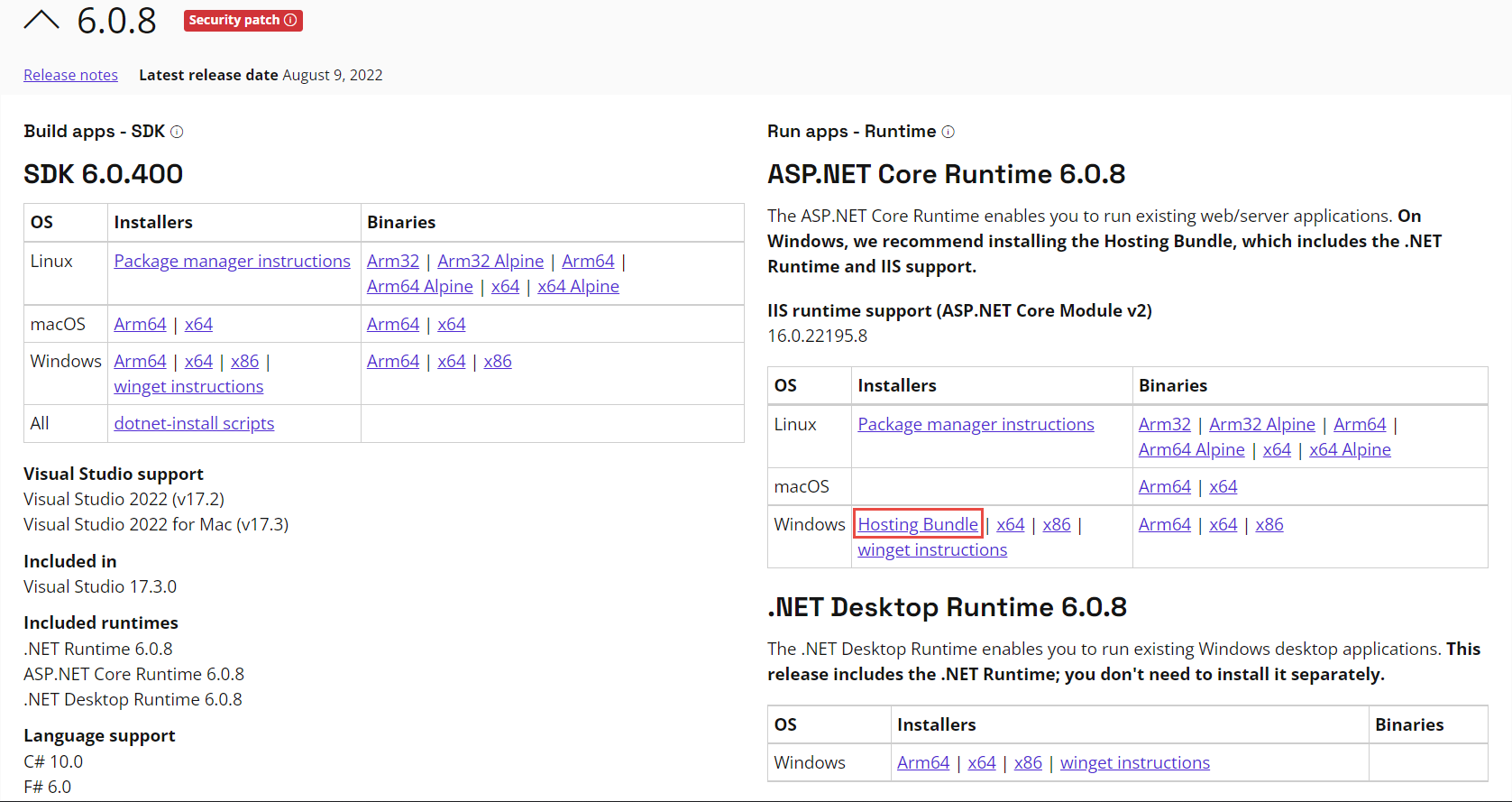Click the info icon beside Run apps - Runtime
The image size is (1512, 802).
pos(948,132)
